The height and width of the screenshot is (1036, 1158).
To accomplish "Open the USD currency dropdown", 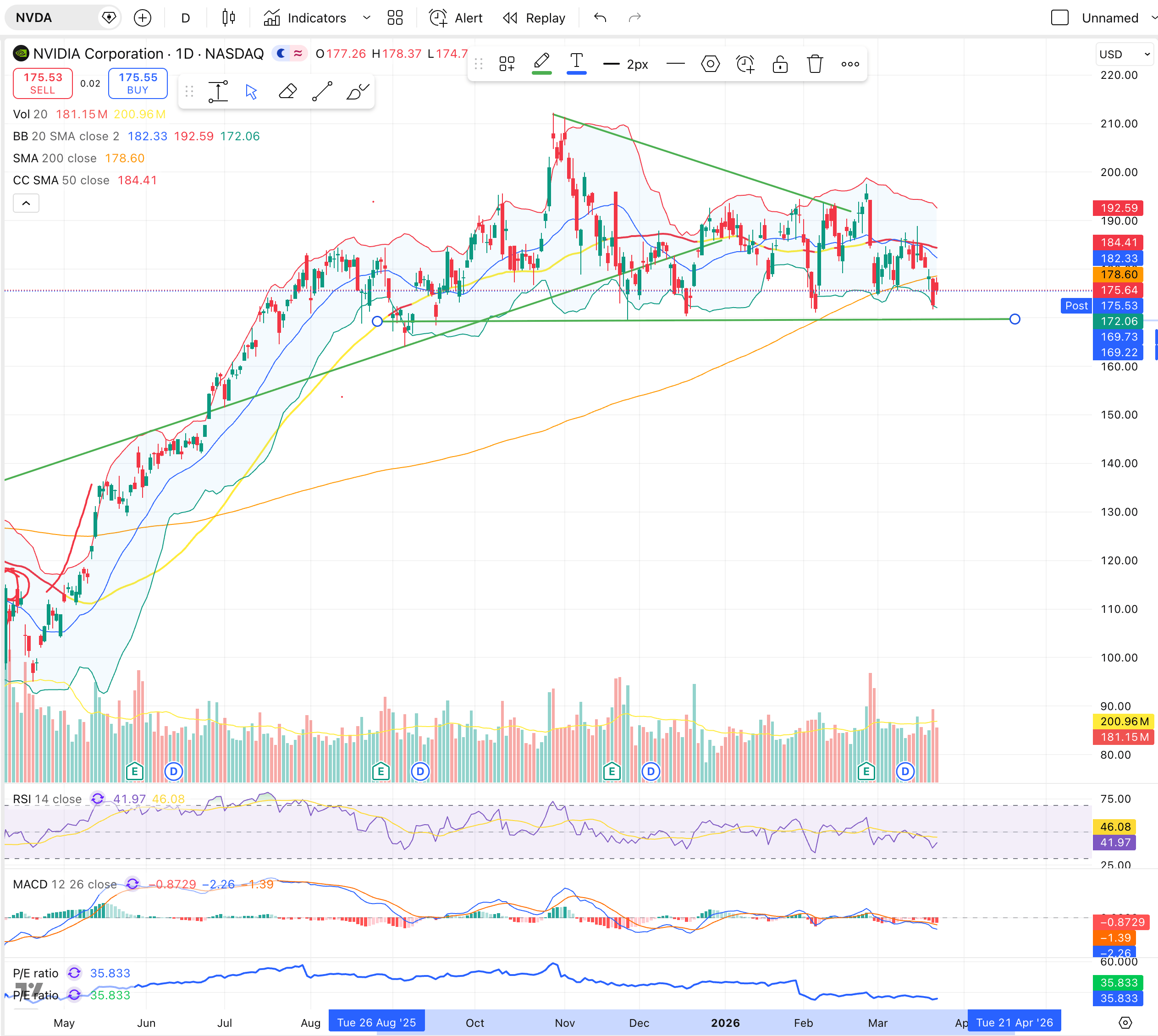I will [x=1125, y=54].
